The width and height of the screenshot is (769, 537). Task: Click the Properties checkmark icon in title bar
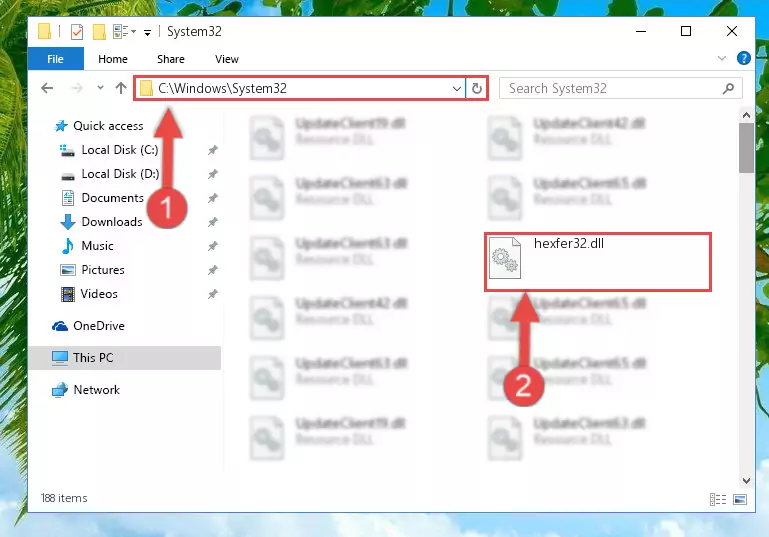click(x=77, y=32)
